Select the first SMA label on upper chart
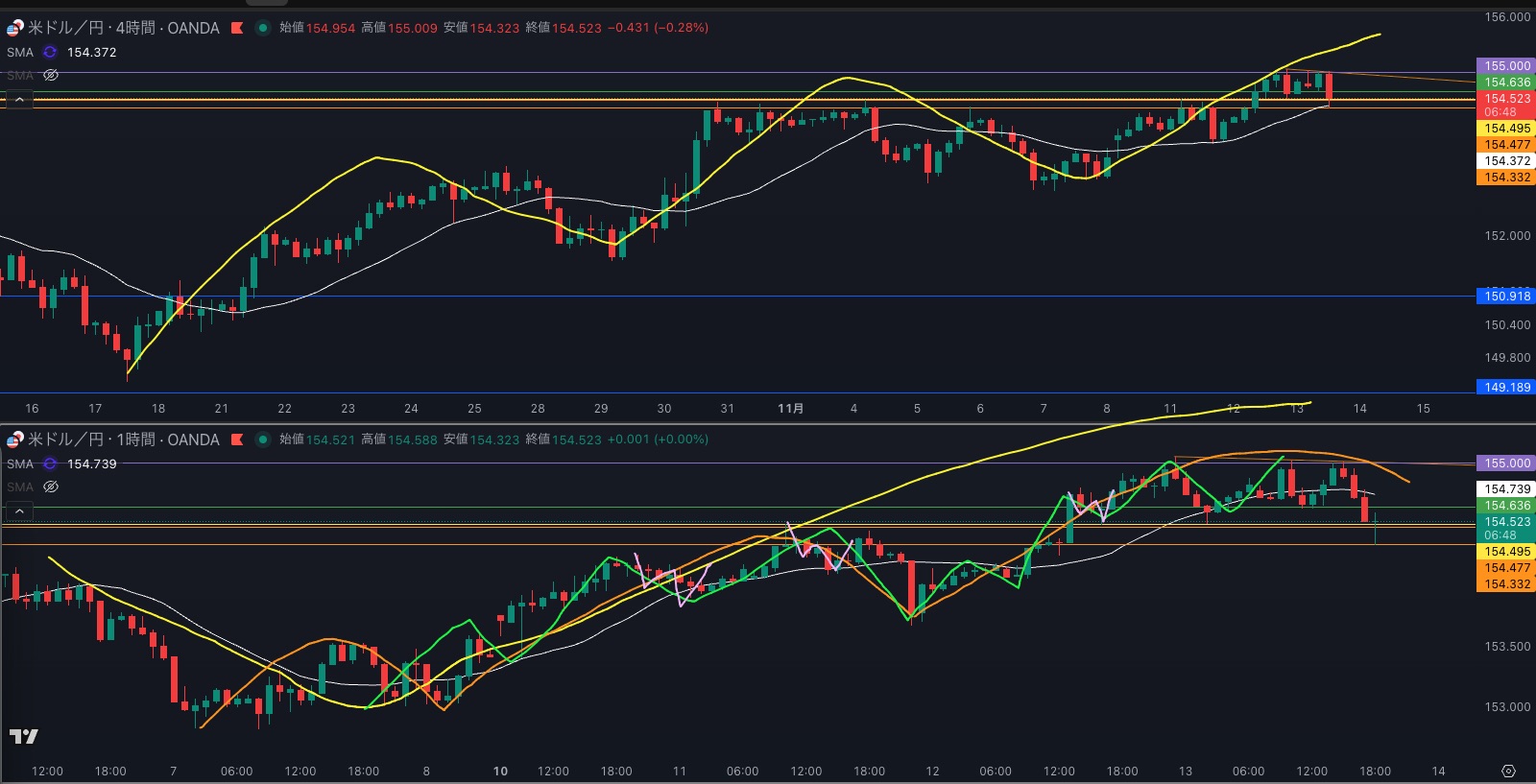1536x784 pixels. (20, 53)
